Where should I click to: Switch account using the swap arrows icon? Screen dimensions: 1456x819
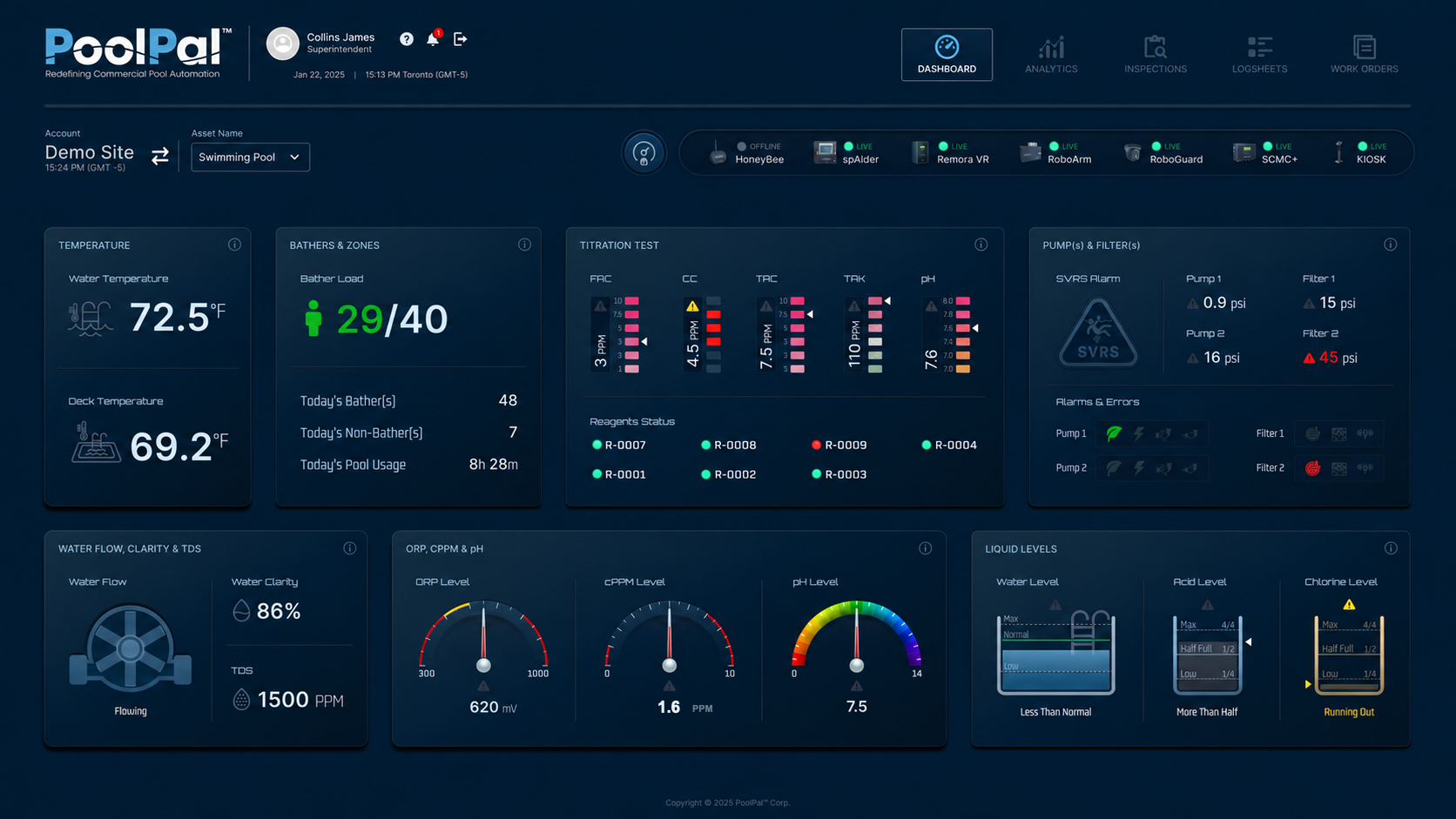click(x=160, y=156)
